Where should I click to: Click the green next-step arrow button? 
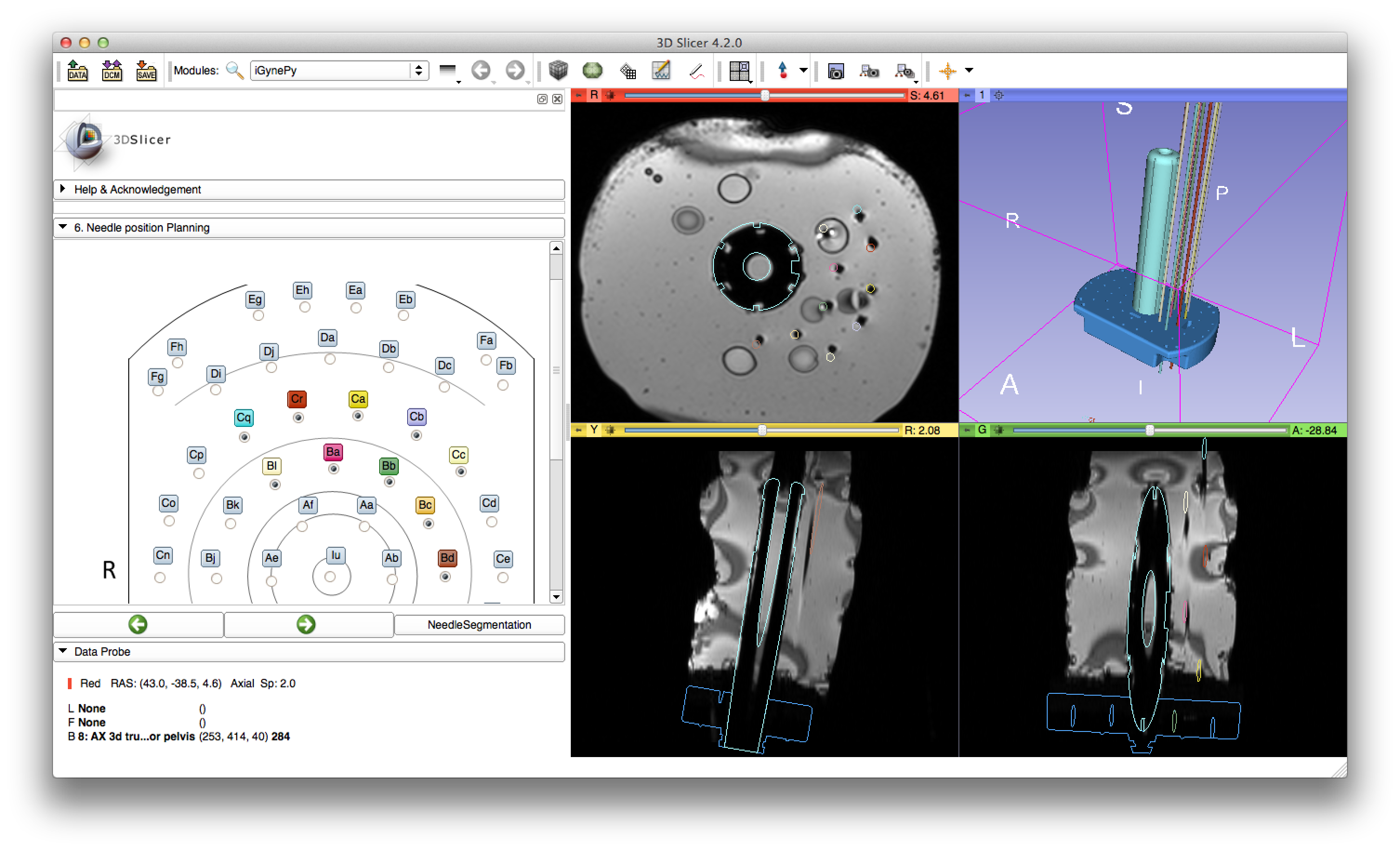306,625
